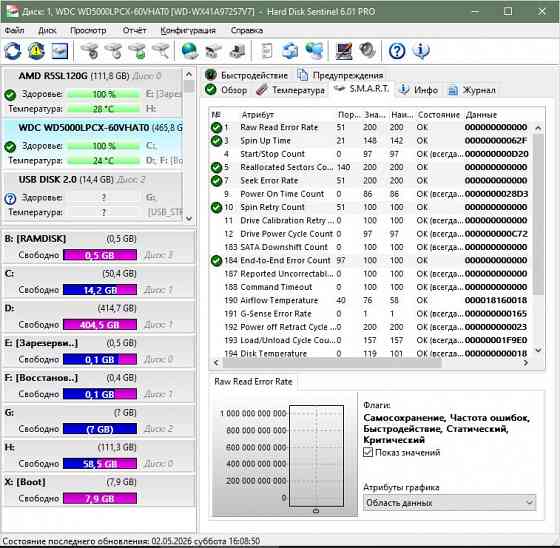The width and height of the screenshot is (560, 548).
Task: Click the drive with arrow toolbar icon
Action: 213,51
